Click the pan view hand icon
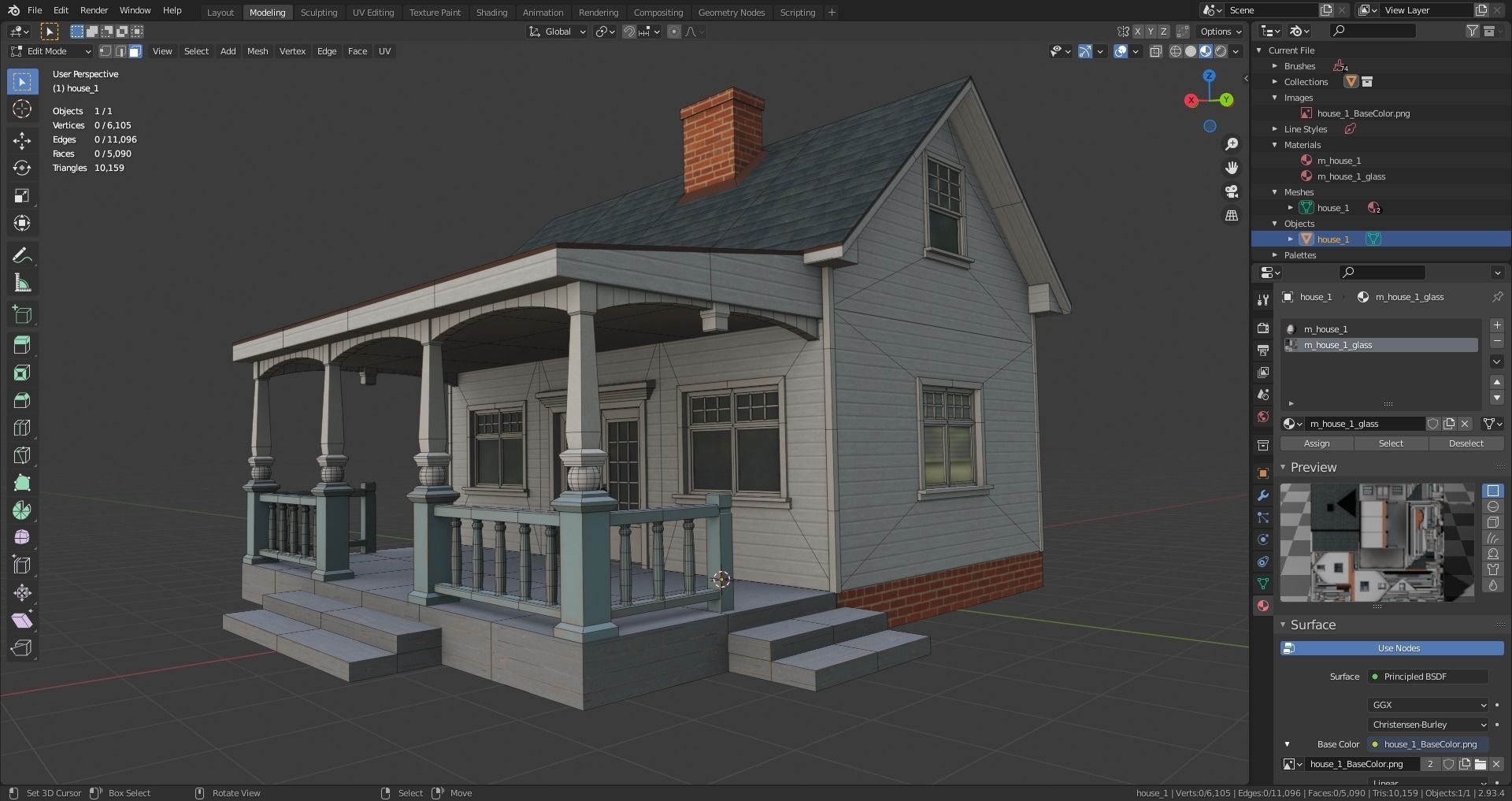The width and height of the screenshot is (1512, 801). point(1232,168)
